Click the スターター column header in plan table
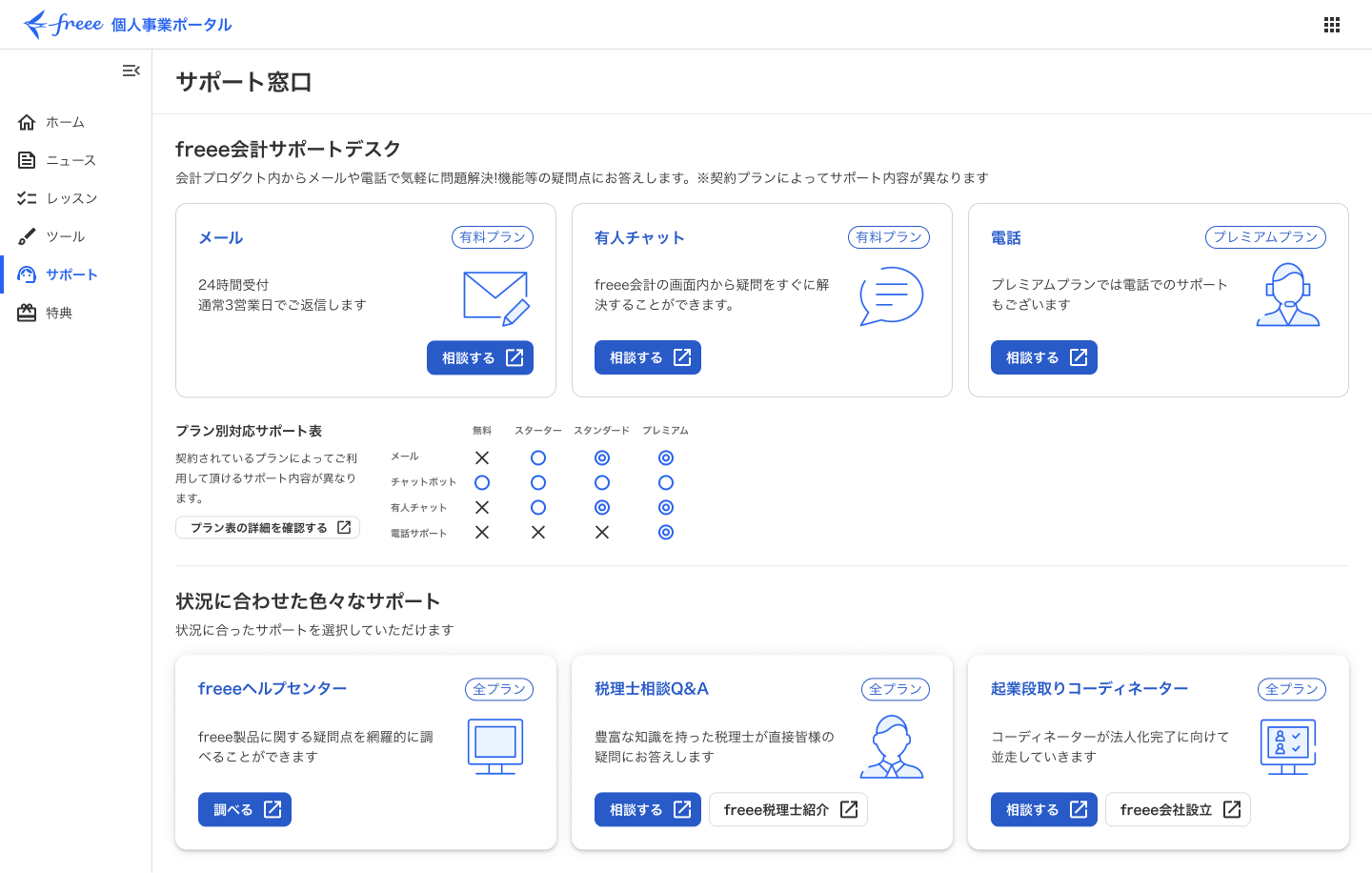 pyautogui.click(x=538, y=431)
